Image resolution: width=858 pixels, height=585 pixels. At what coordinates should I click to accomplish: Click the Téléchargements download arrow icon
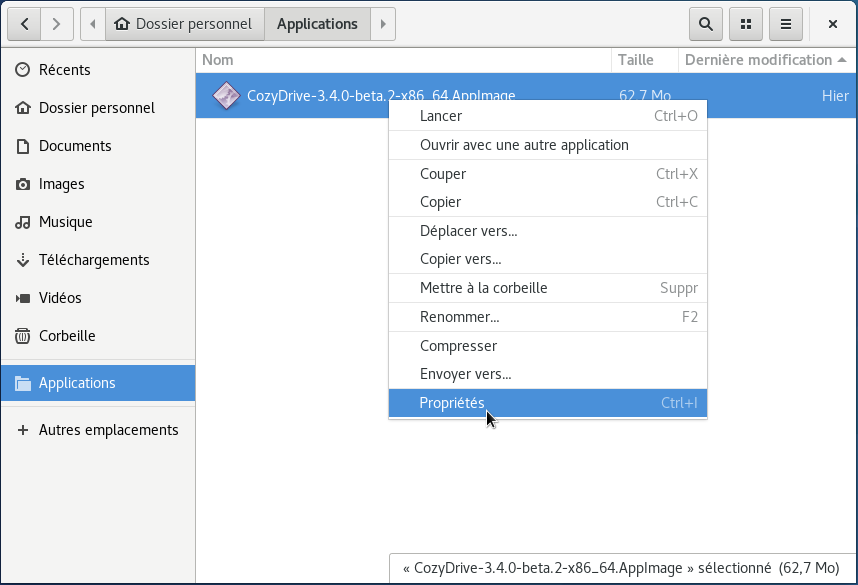tap(22, 260)
